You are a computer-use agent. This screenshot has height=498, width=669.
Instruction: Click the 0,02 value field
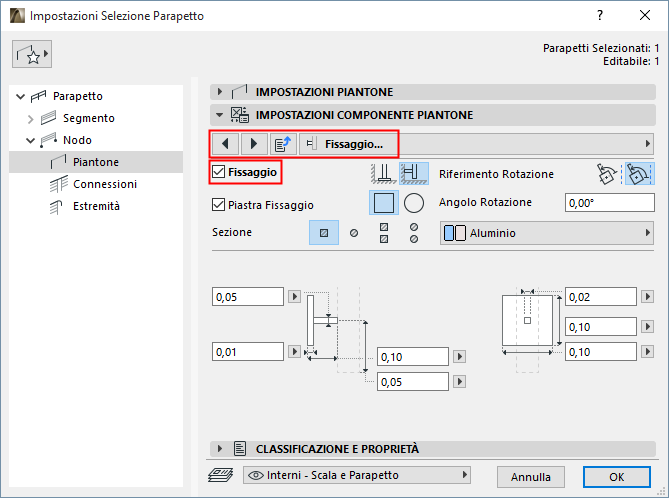601,297
